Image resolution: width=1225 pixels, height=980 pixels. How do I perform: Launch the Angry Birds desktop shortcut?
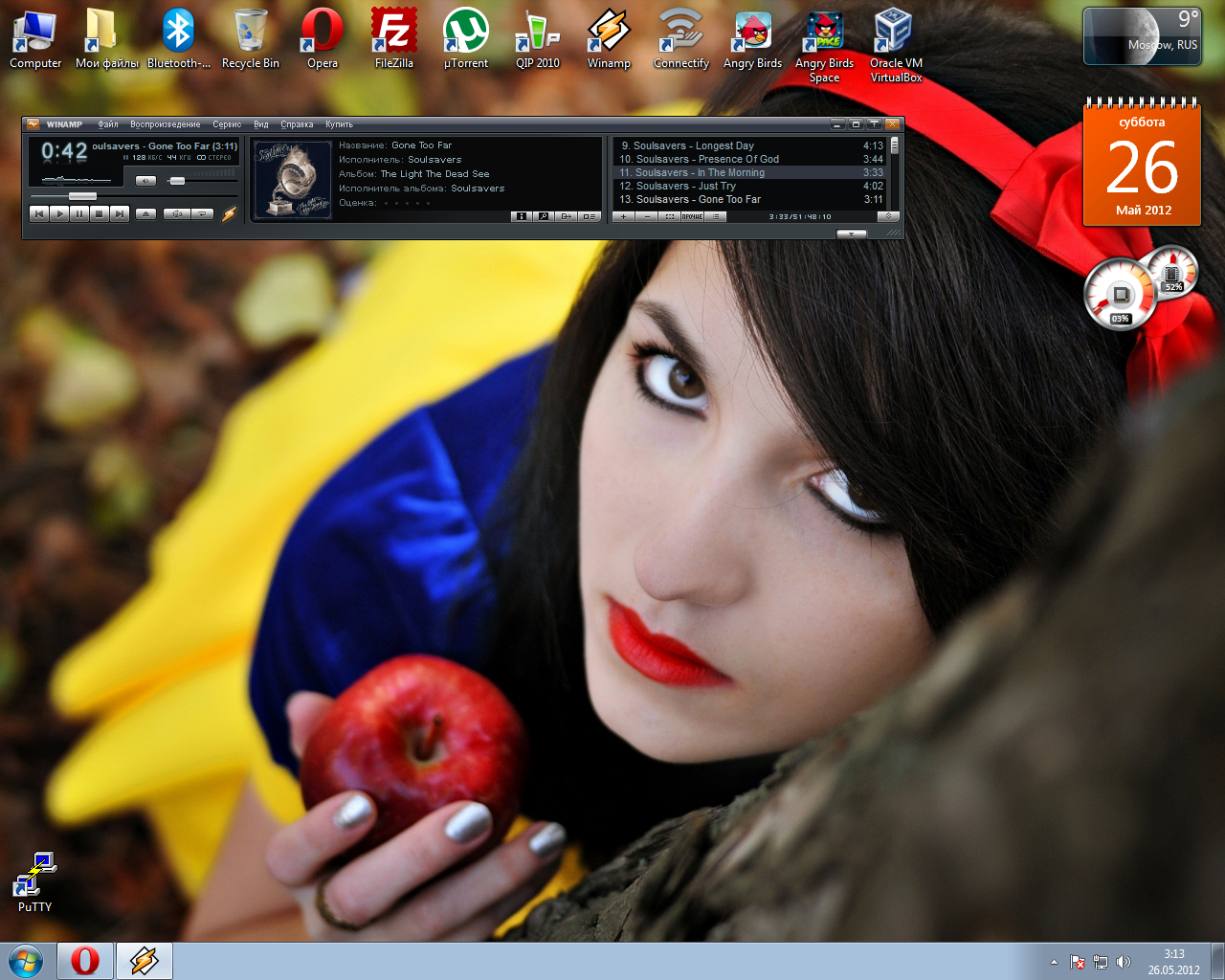tap(753, 40)
